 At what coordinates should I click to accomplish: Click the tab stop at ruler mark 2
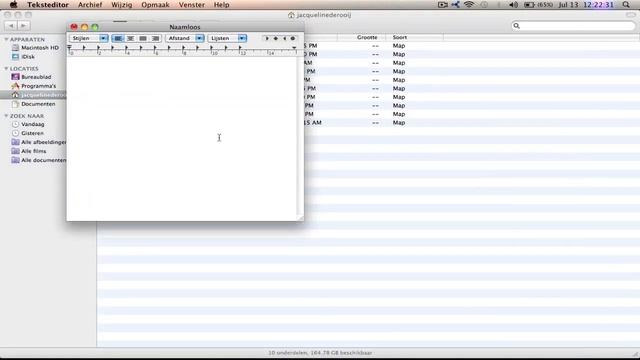point(98,48)
